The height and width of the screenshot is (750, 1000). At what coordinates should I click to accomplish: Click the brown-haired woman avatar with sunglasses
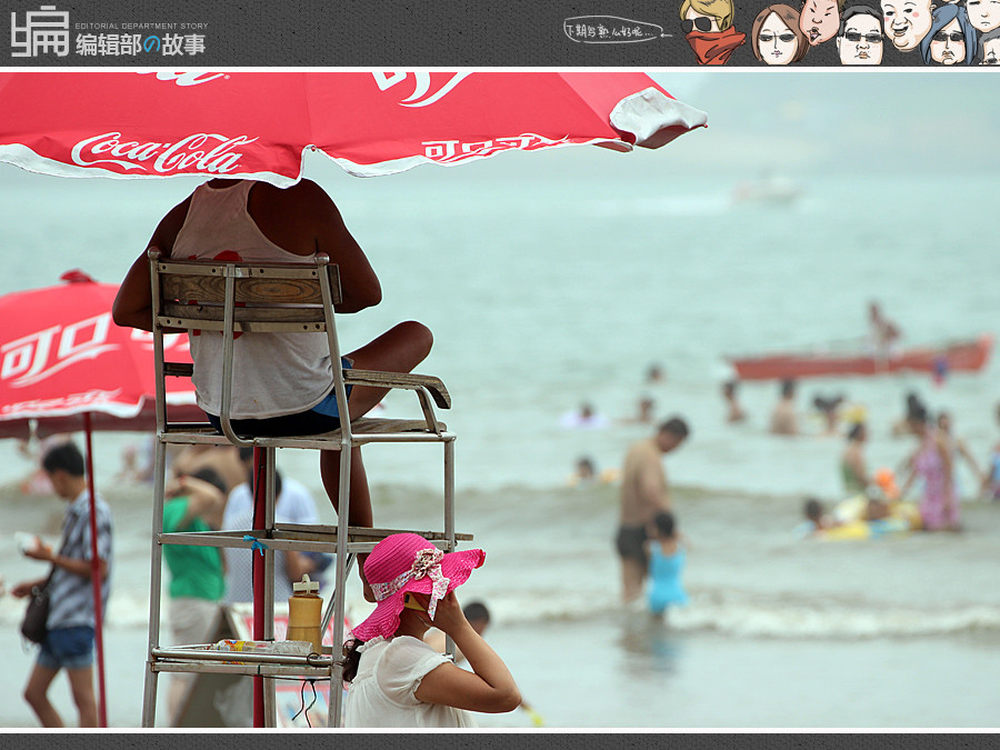click(778, 35)
